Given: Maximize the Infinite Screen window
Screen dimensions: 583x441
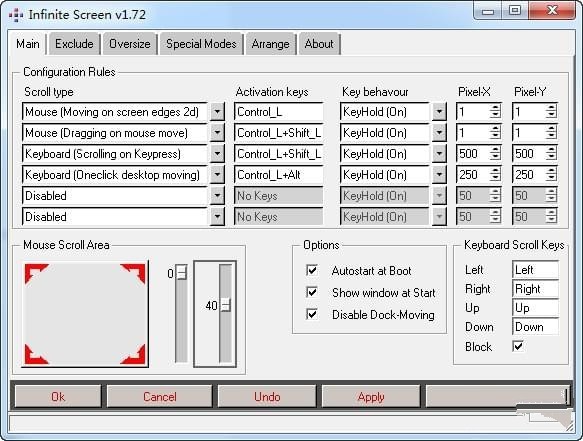Looking at the screenshot, I should (x=515, y=10).
